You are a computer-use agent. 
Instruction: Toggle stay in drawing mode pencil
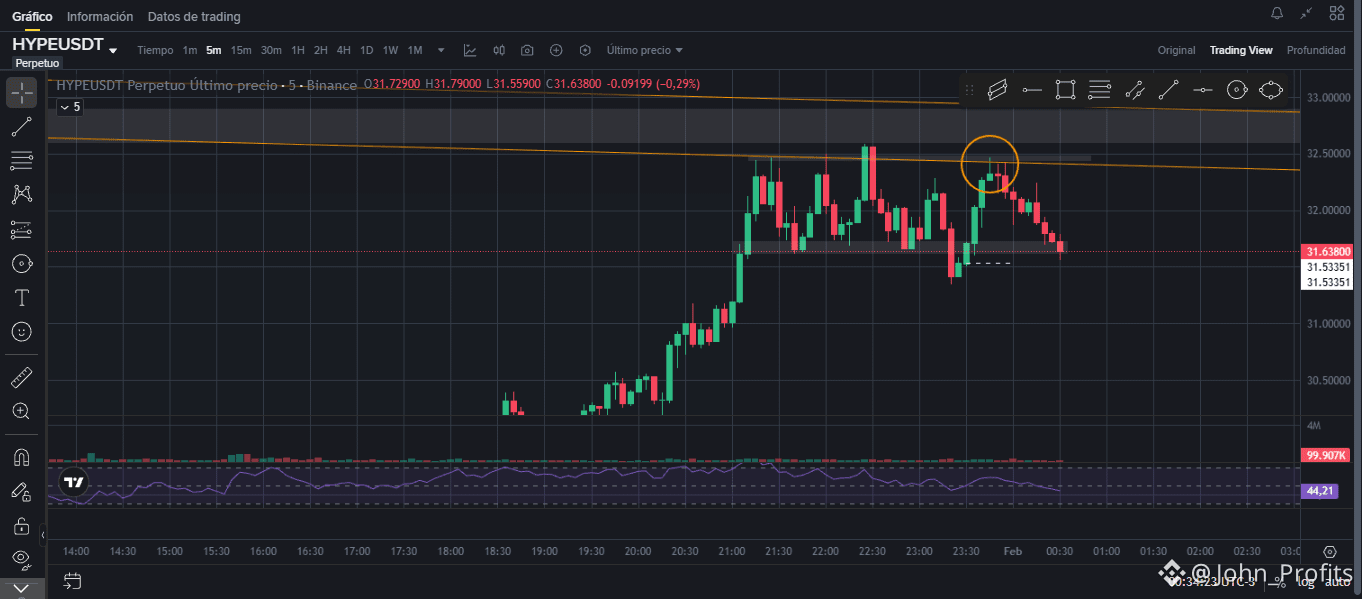point(22,491)
